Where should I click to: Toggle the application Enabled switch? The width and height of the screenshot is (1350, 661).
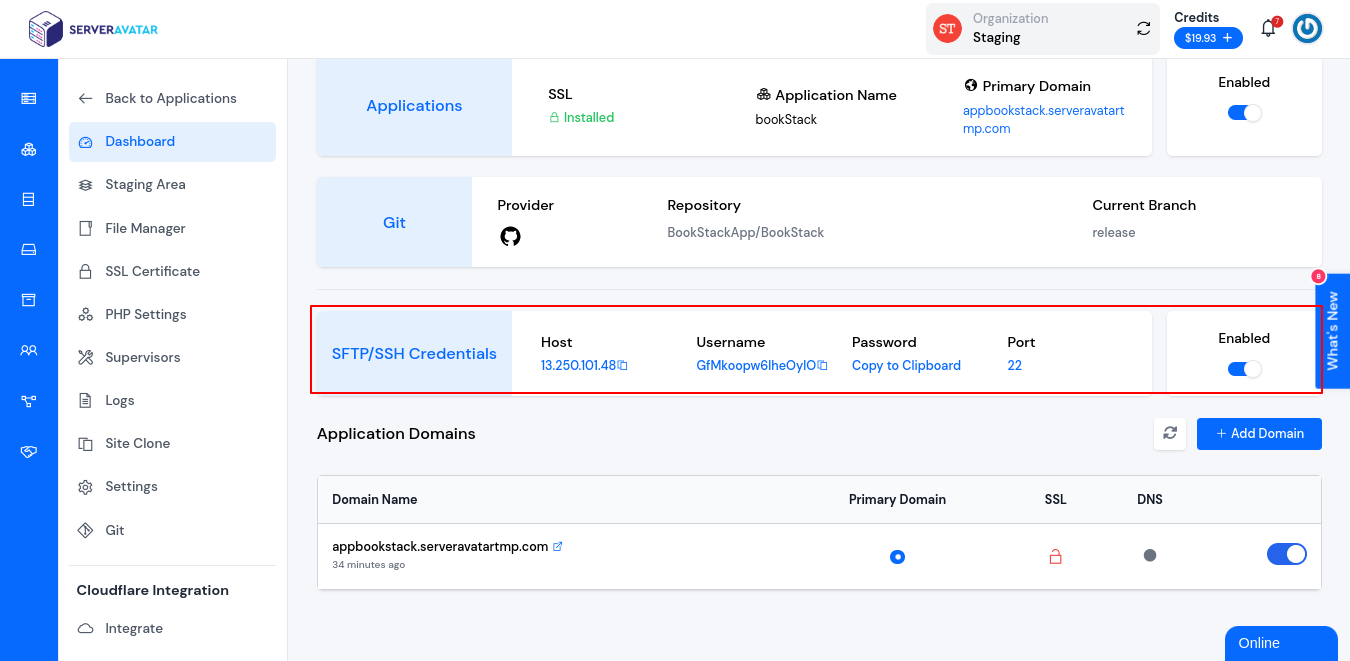point(1245,113)
